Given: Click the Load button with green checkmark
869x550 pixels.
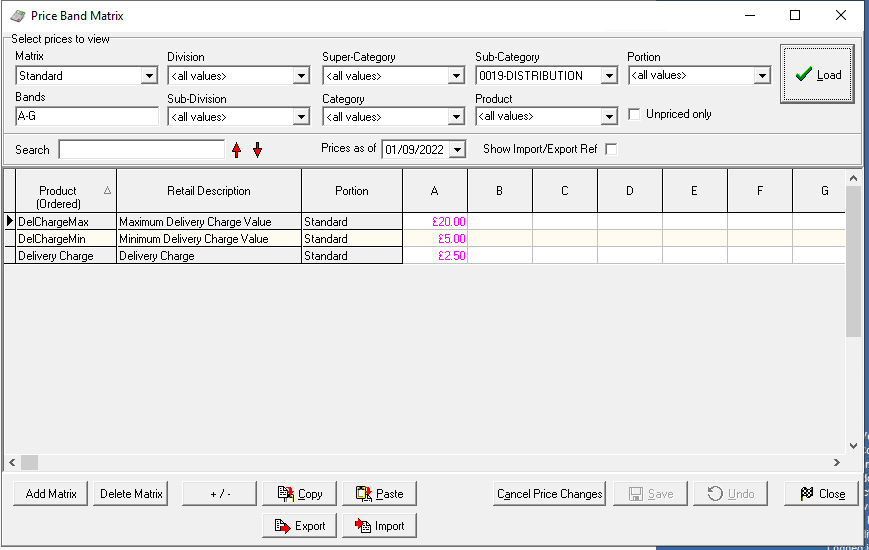Looking at the screenshot, I should (818, 75).
